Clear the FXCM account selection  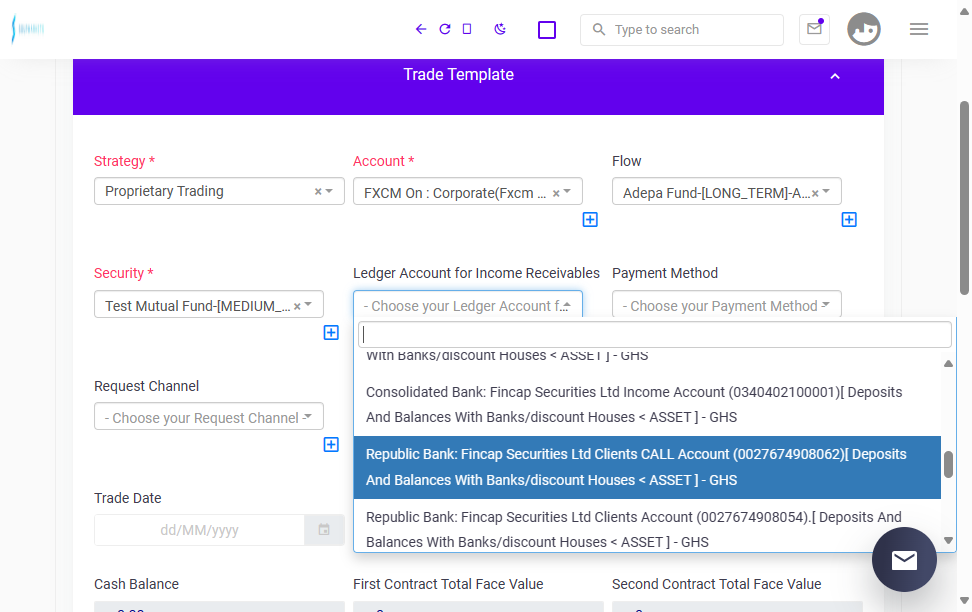(x=556, y=193)
